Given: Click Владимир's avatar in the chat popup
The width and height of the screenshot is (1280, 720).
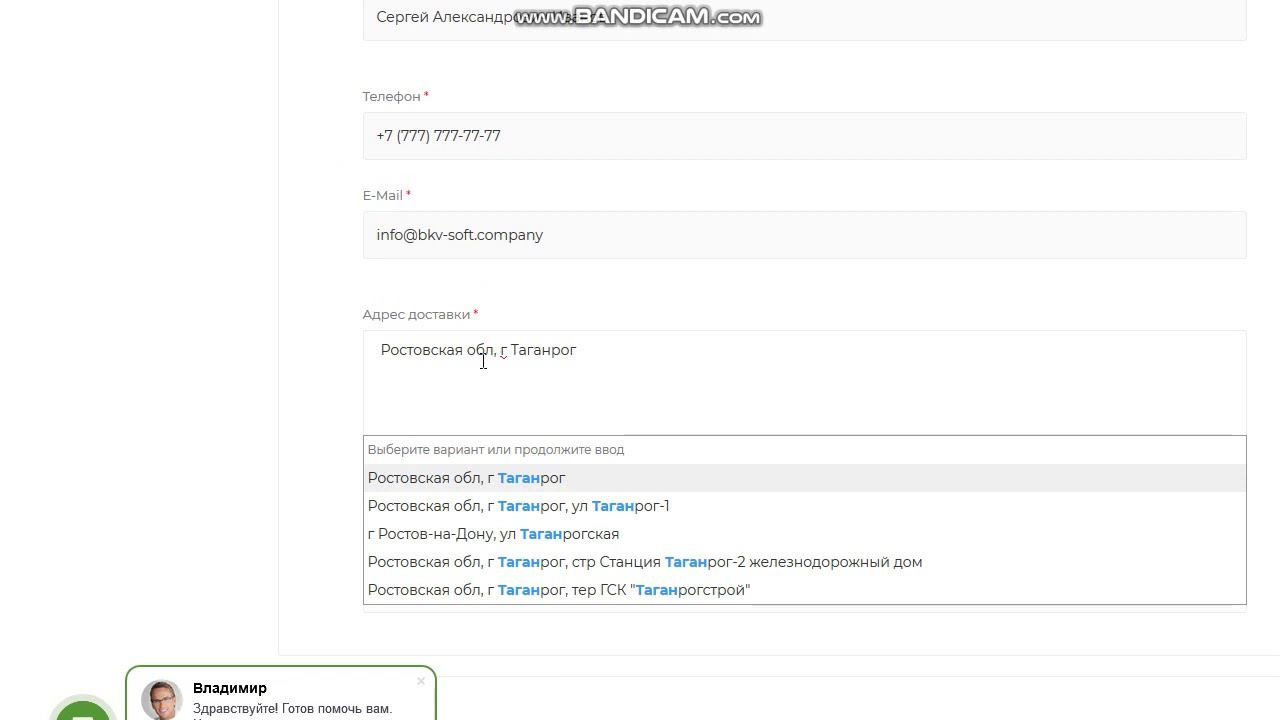Looking at the screenshot, I should point(161,700).
